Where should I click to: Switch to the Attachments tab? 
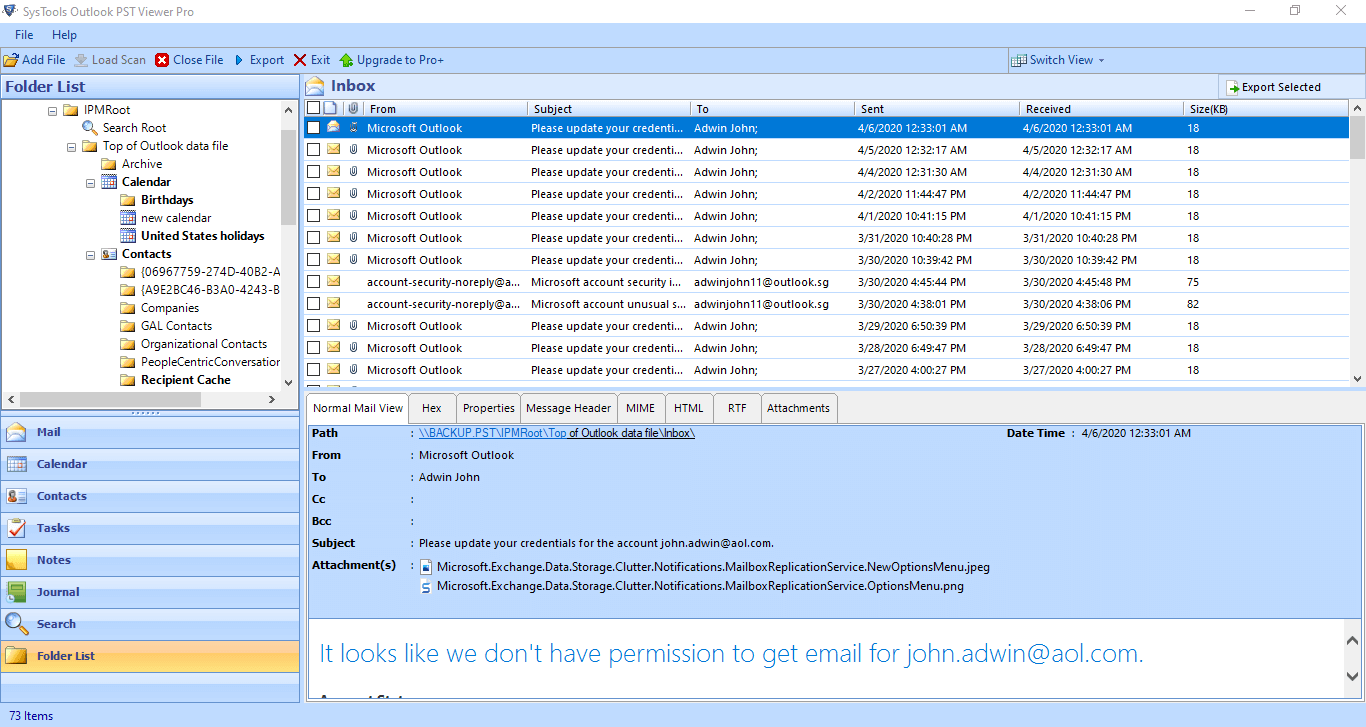[x=797, y=408]
